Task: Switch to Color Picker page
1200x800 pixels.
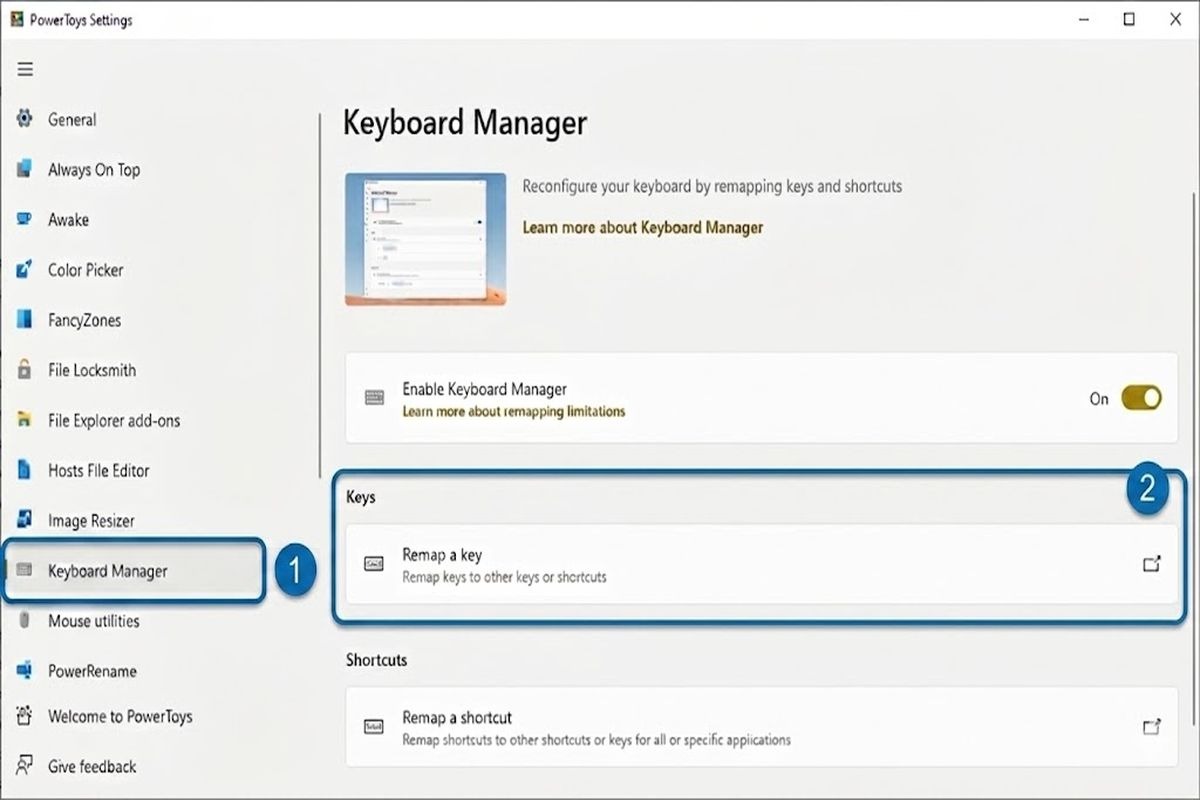Action: pyautogui.click(x=86, y=269)
